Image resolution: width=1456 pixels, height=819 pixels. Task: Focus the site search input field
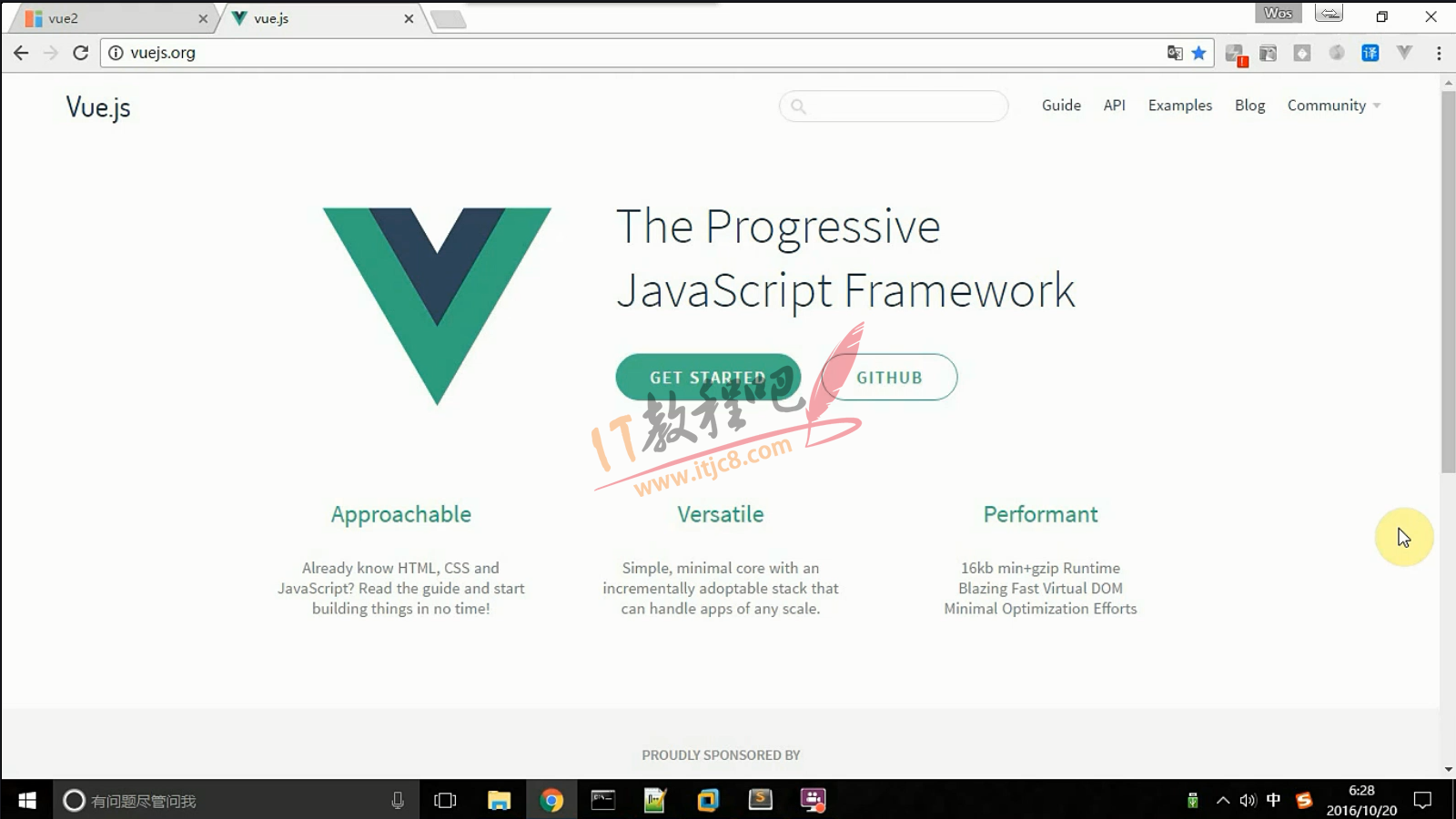click(x=894, y=106)
